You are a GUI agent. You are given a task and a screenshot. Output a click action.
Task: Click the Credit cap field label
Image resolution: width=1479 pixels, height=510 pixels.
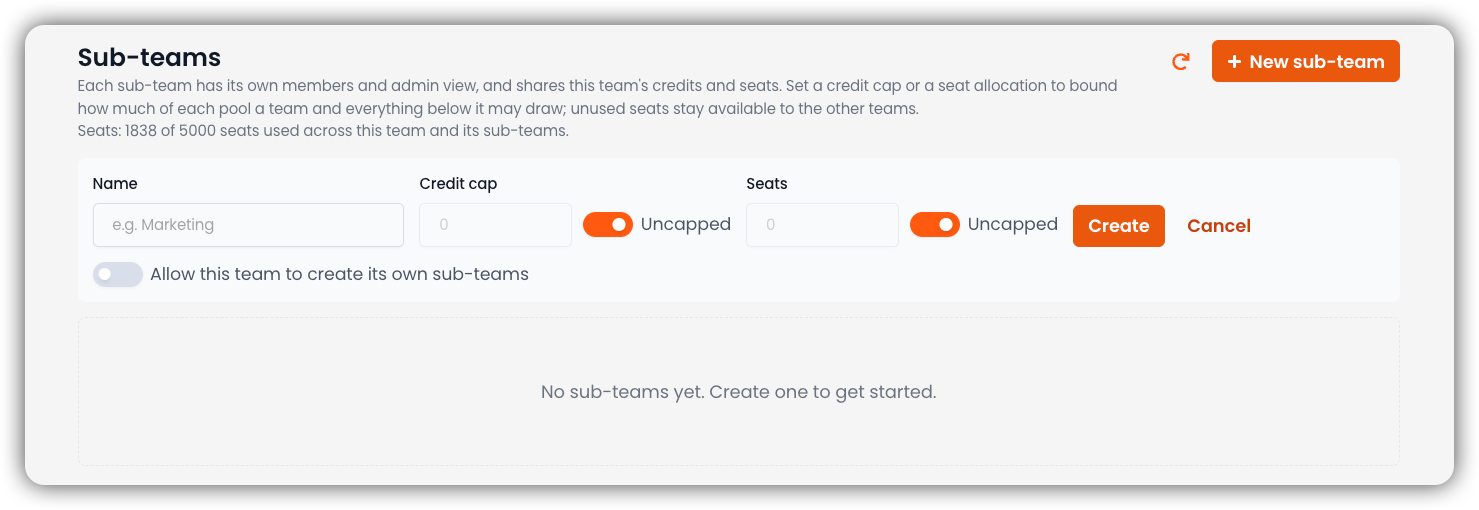click(x=458, y=184)
